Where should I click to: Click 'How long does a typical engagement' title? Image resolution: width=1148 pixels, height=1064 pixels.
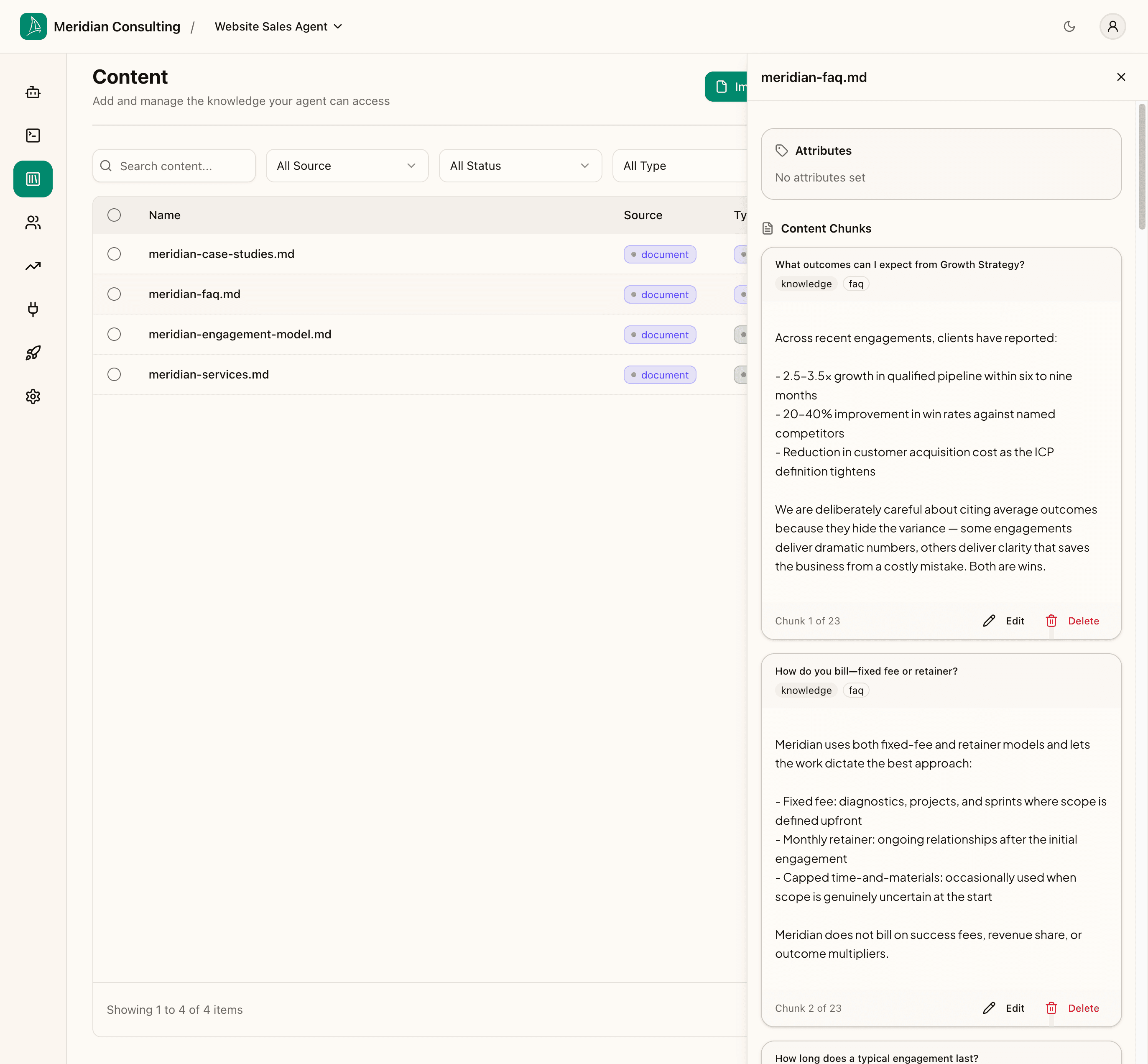click(876, 1058)
